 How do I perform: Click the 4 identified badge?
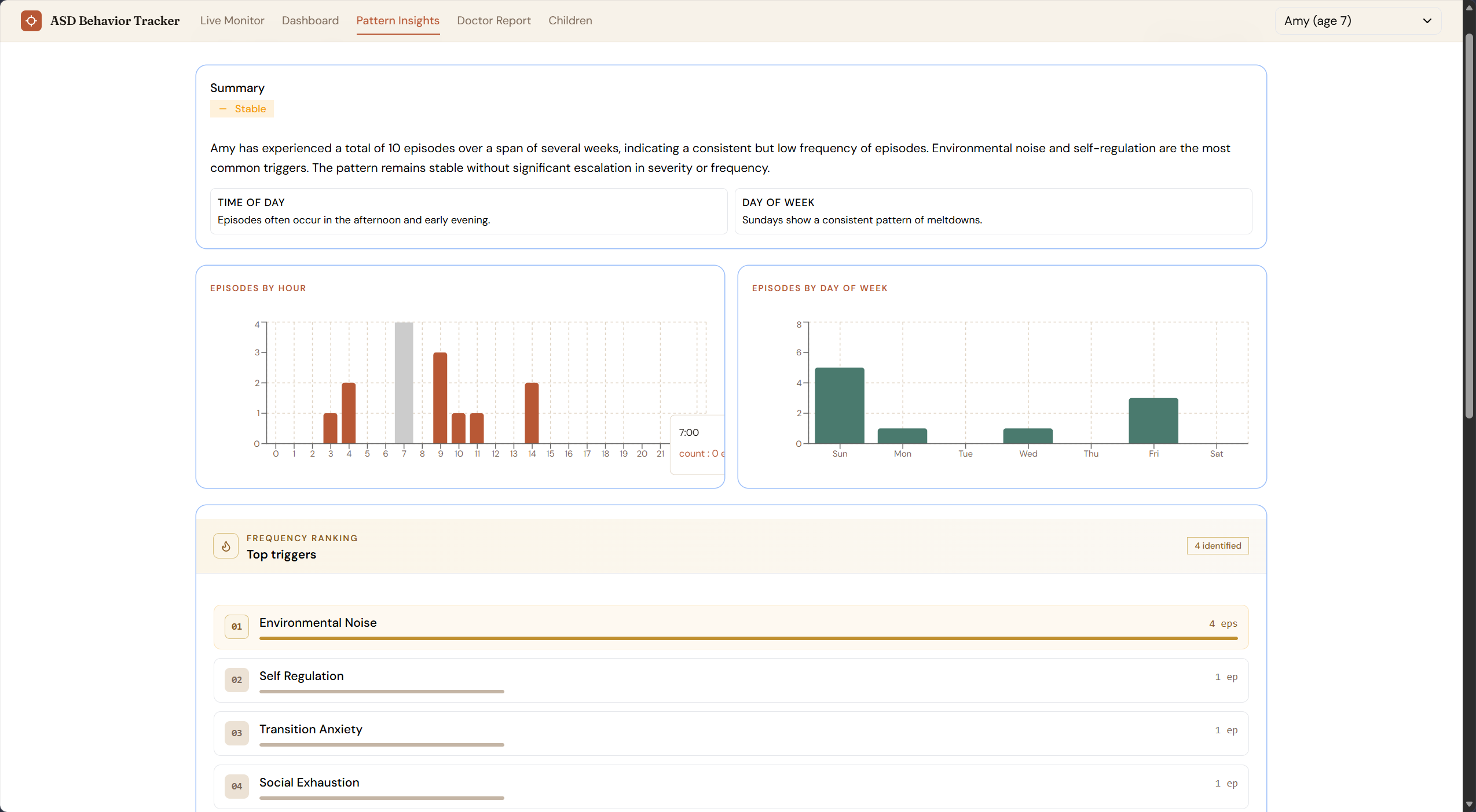(1217, 546)
